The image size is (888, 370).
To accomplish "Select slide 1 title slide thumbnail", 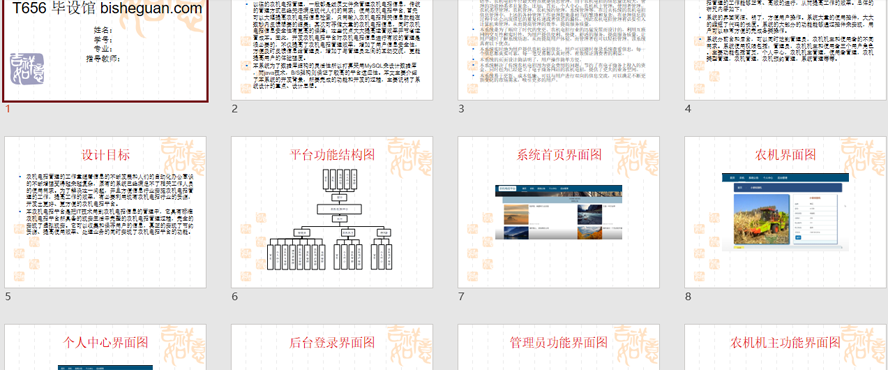I will coord(105,50).
